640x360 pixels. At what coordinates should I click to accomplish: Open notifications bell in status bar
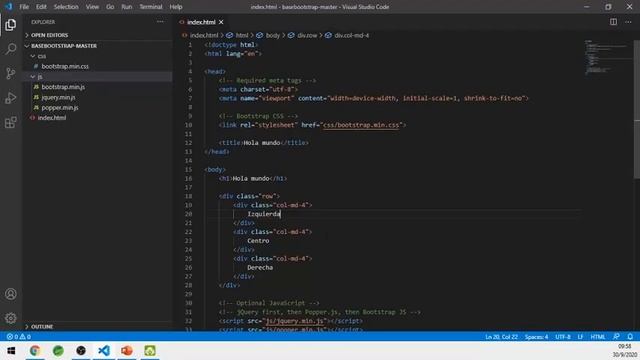tap(630, 337)
